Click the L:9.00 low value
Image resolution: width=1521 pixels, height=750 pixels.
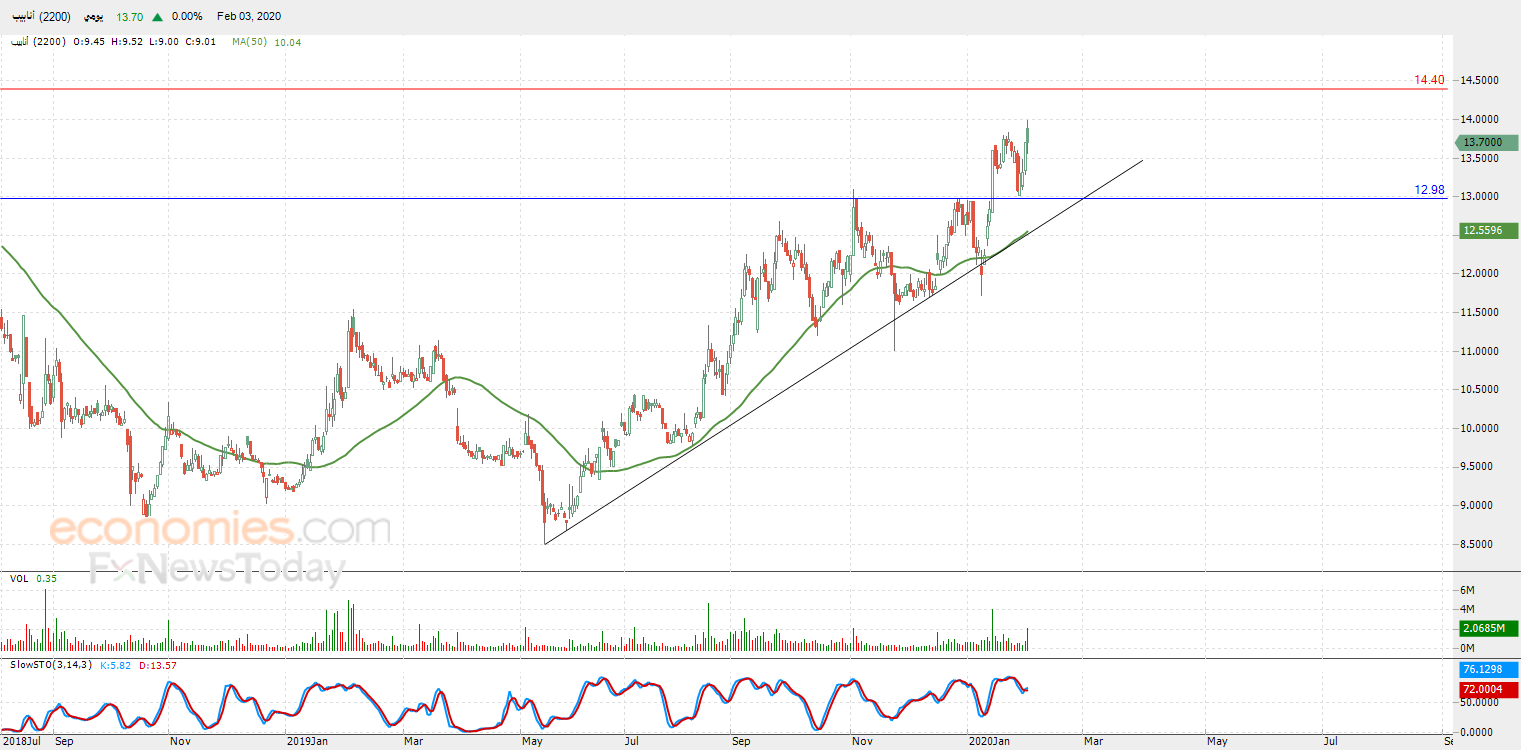164,42
